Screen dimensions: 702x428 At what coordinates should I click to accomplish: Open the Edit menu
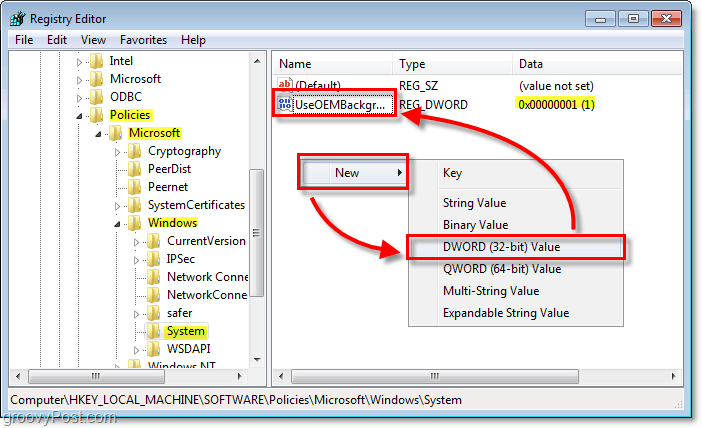57,40
